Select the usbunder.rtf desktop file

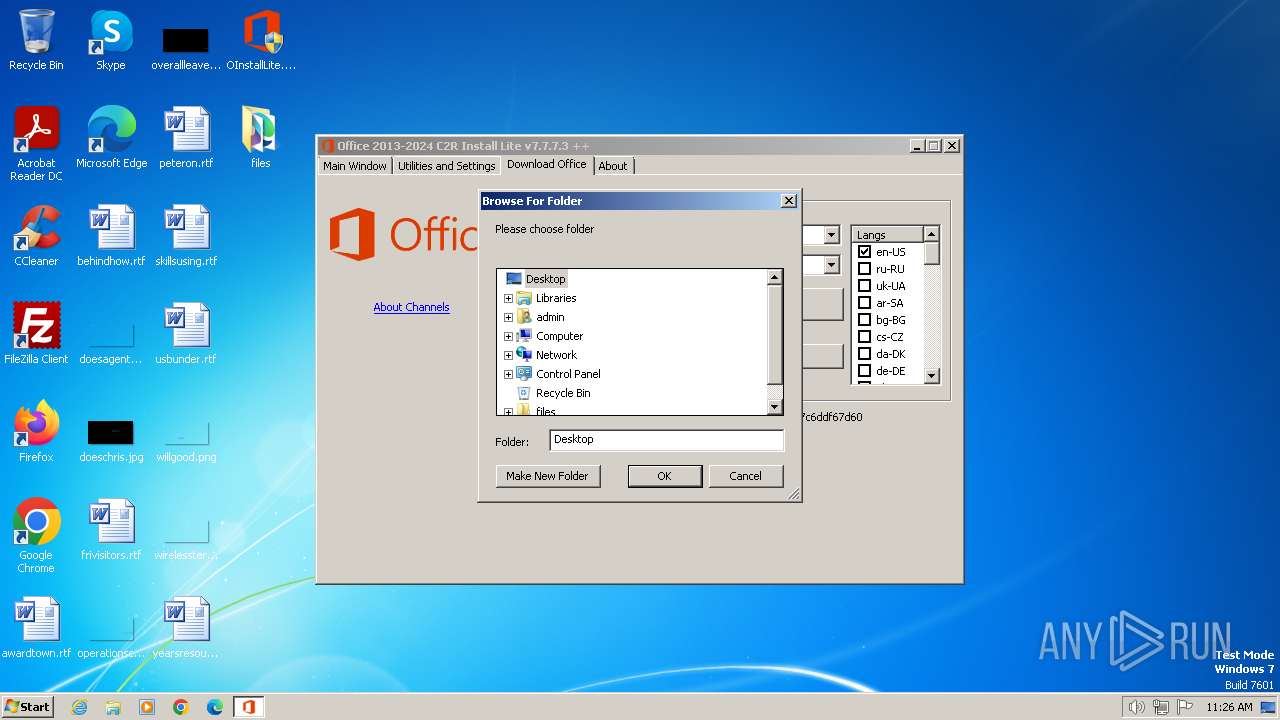pyautogui.click(x=186, y=333)
